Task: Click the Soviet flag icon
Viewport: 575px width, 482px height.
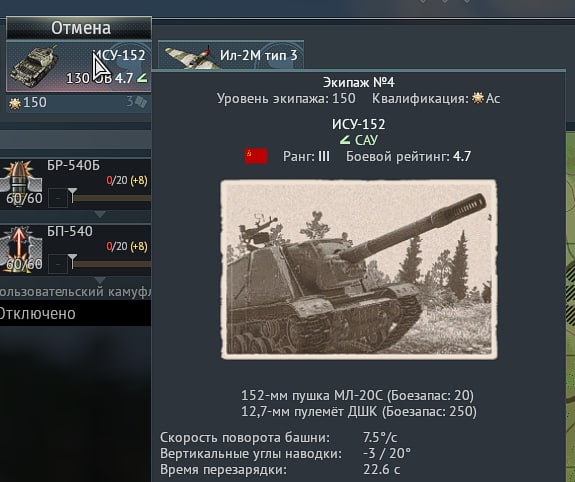Action: point(256,156)
